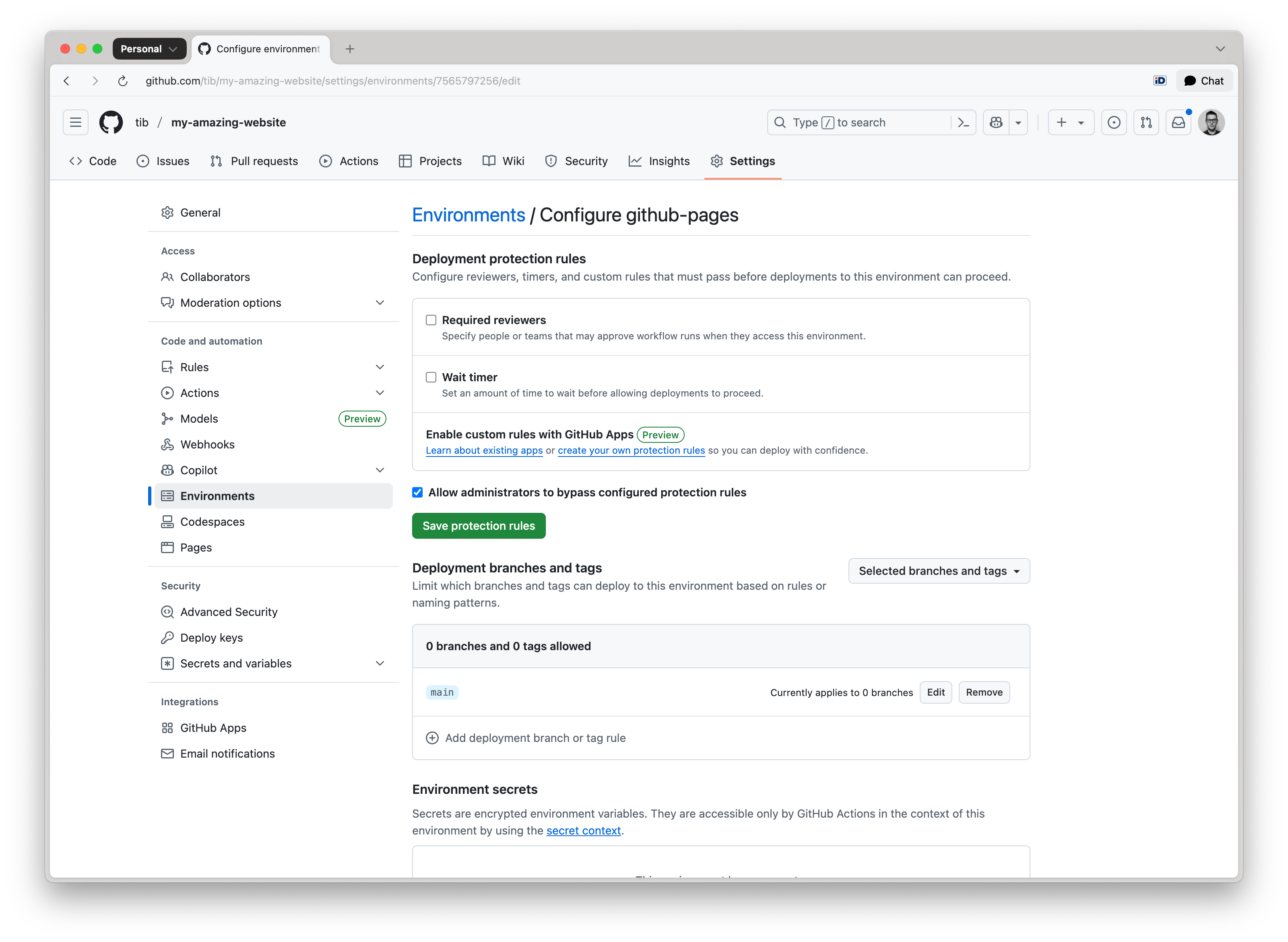Click the plus create-new icon
Screen dimensions: 1288x942
(x=1062, y=123)
